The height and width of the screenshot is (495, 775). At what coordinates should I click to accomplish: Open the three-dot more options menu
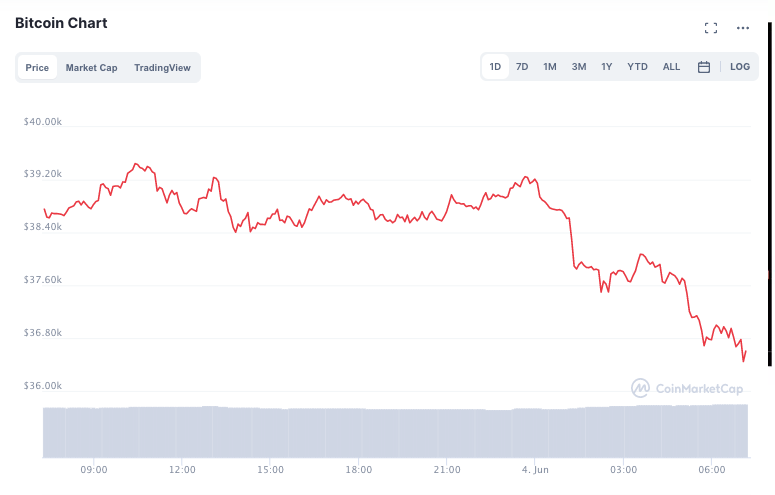[743, 28]
